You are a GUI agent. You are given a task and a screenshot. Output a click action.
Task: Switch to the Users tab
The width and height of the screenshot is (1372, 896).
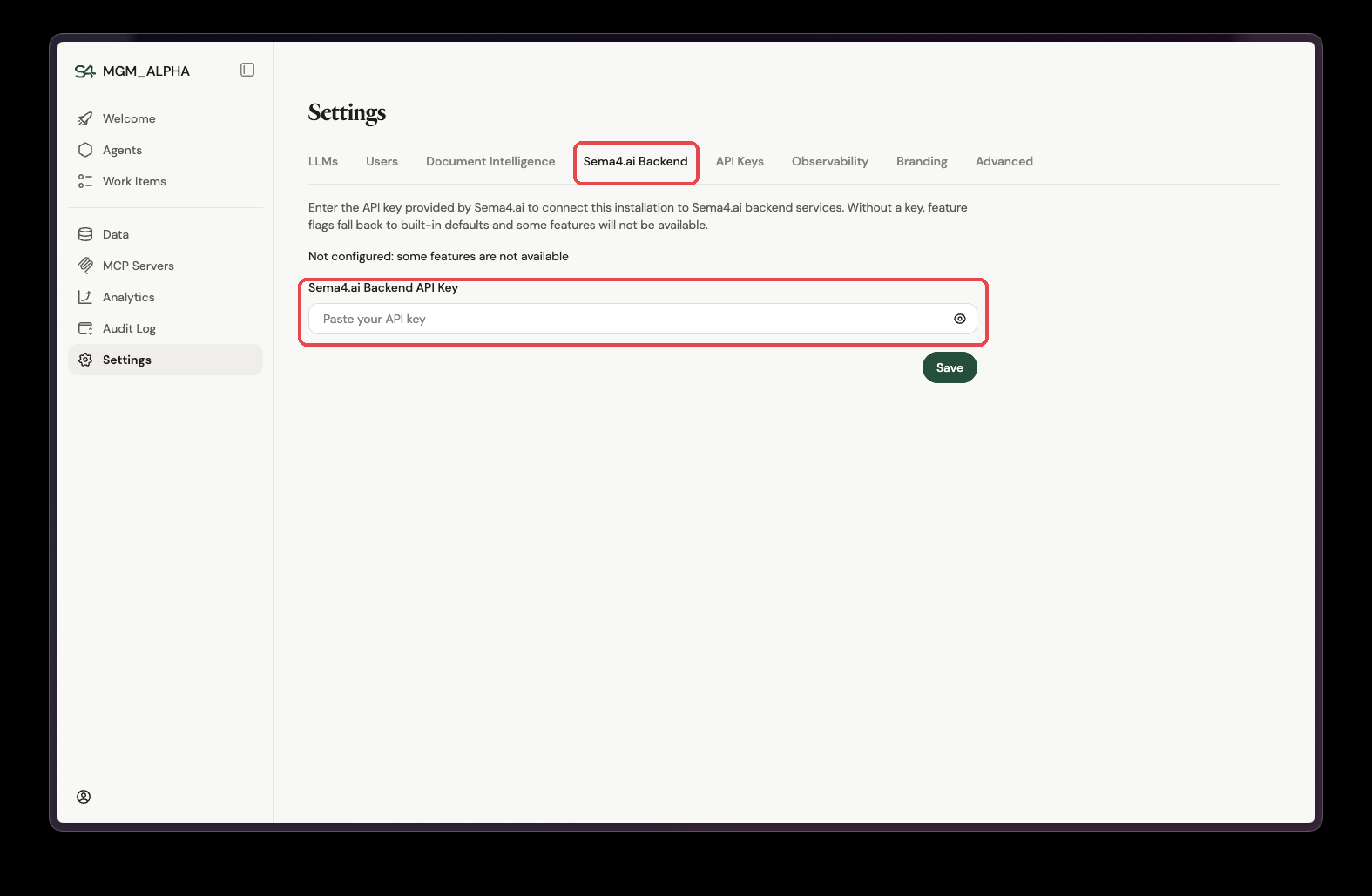click(382, 161)
